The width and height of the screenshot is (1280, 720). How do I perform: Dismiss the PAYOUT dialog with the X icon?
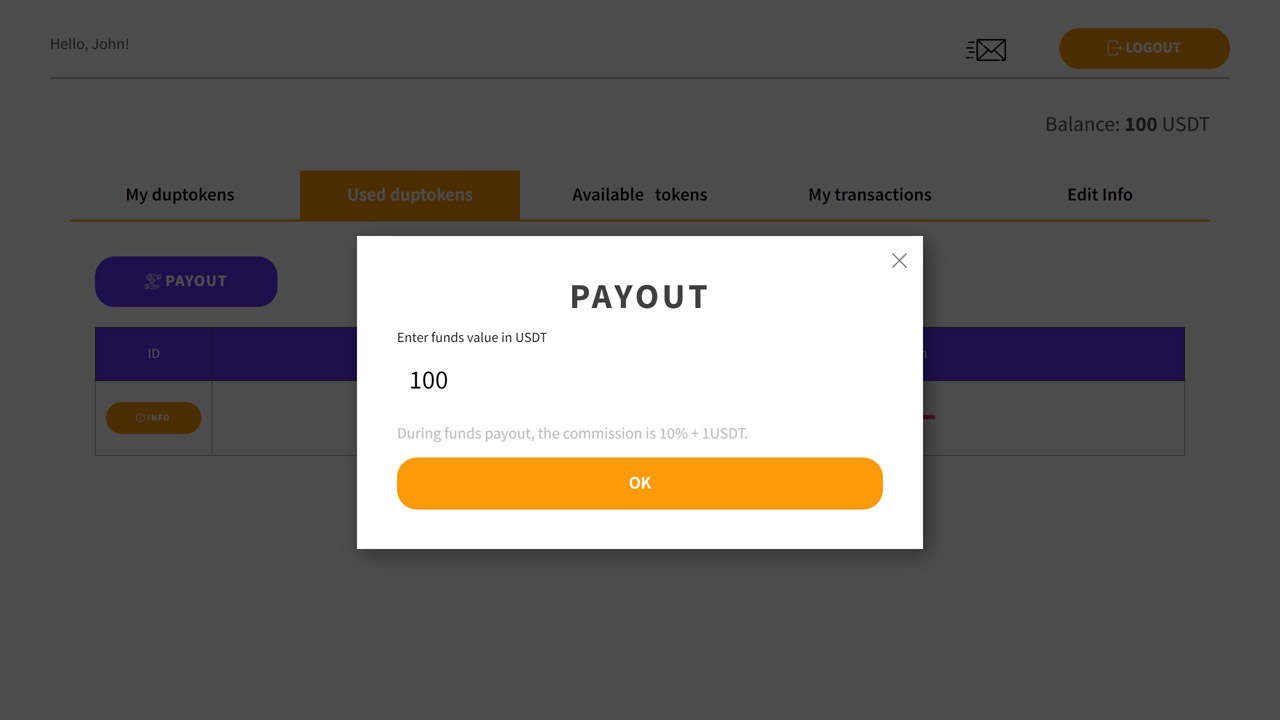pos(899,260)
